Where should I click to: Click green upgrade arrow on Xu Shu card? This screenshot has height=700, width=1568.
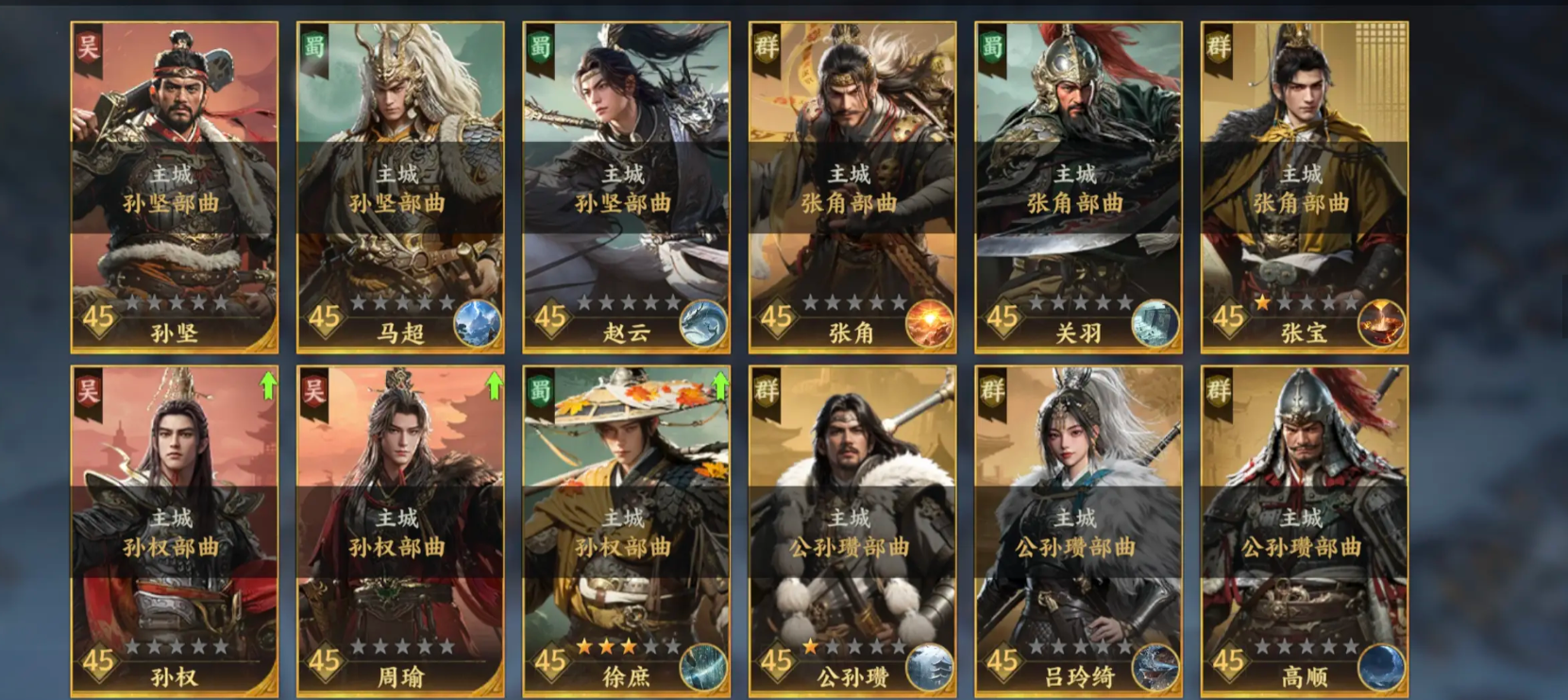tap(720, 385)
